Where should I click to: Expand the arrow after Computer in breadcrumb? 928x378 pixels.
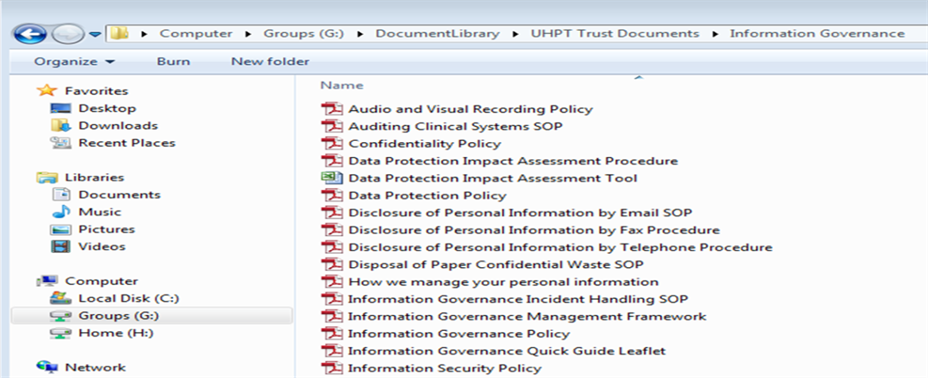click(x=248, y=34)
